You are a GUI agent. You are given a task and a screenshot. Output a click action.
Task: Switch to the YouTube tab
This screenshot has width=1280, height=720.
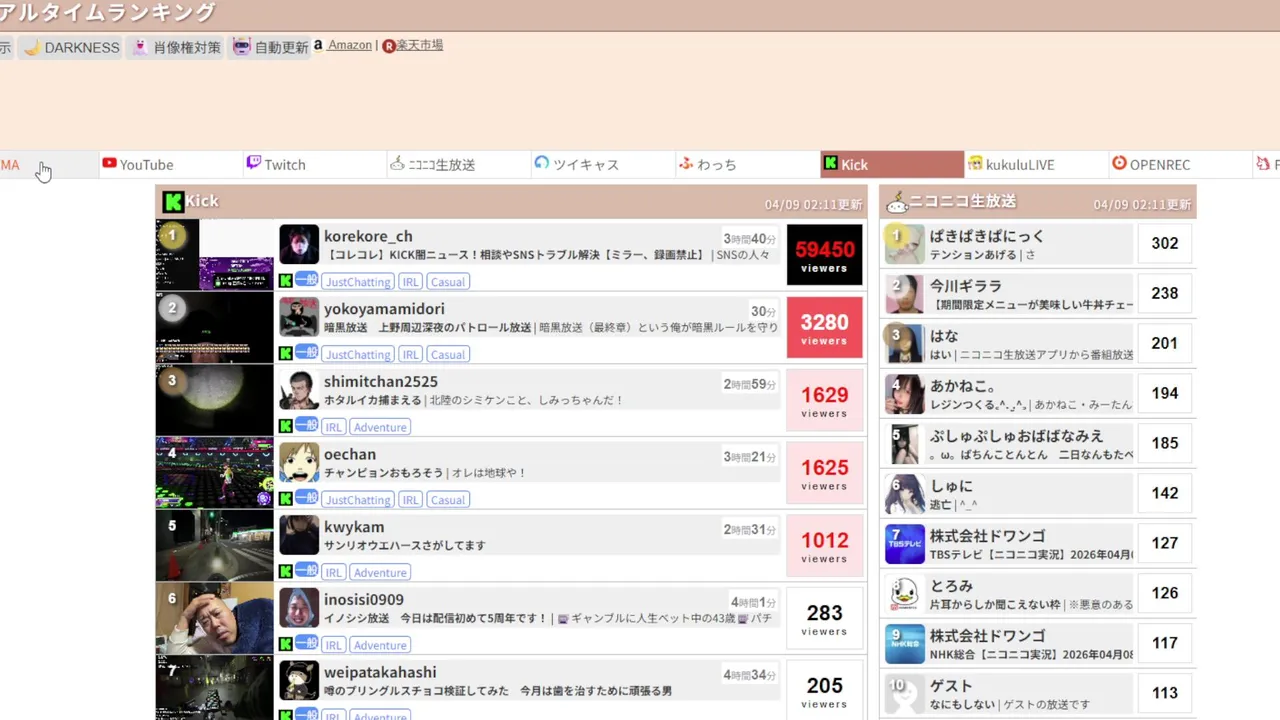pyautogui.click(x=170, y=165)
